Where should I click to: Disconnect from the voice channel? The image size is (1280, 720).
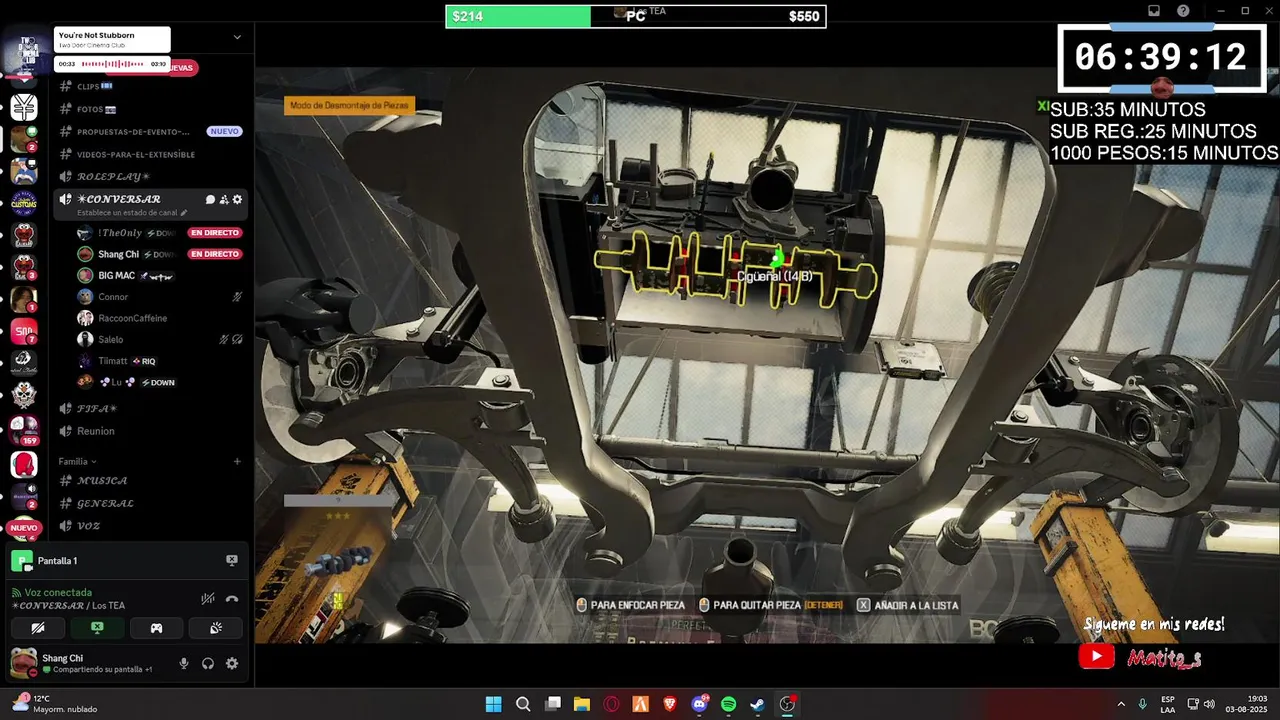[x=232, y=599]
